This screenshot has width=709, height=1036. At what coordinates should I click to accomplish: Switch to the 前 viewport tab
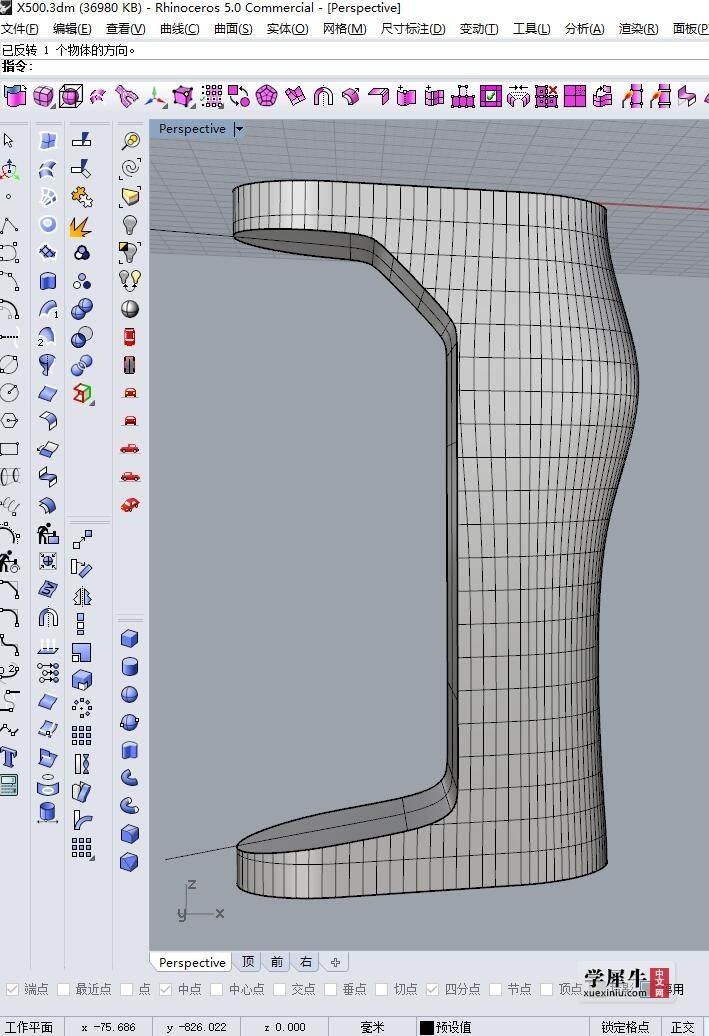pos(277,962)
